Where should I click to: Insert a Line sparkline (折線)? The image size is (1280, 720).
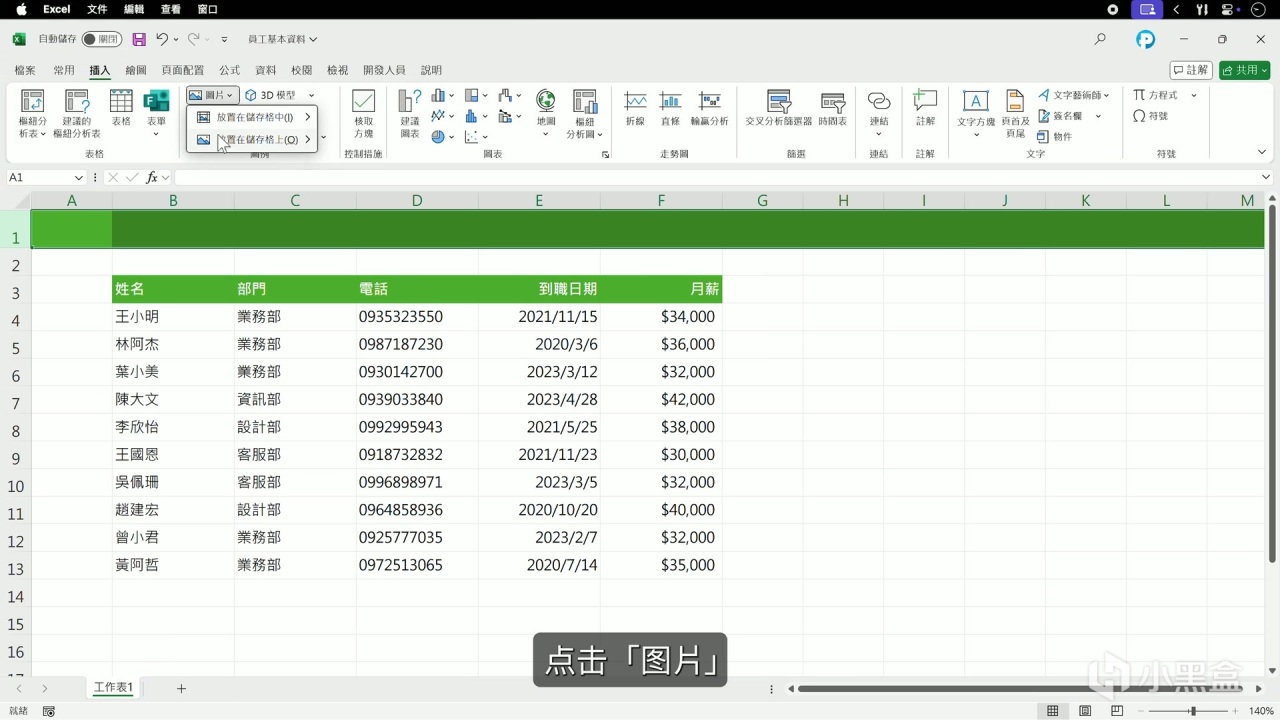tap(635, 108)
